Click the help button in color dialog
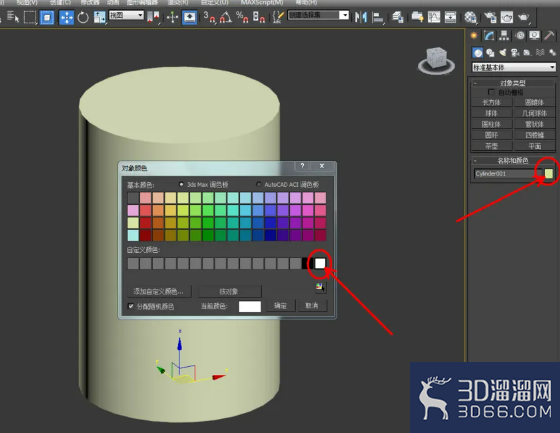 coord(302,166)
